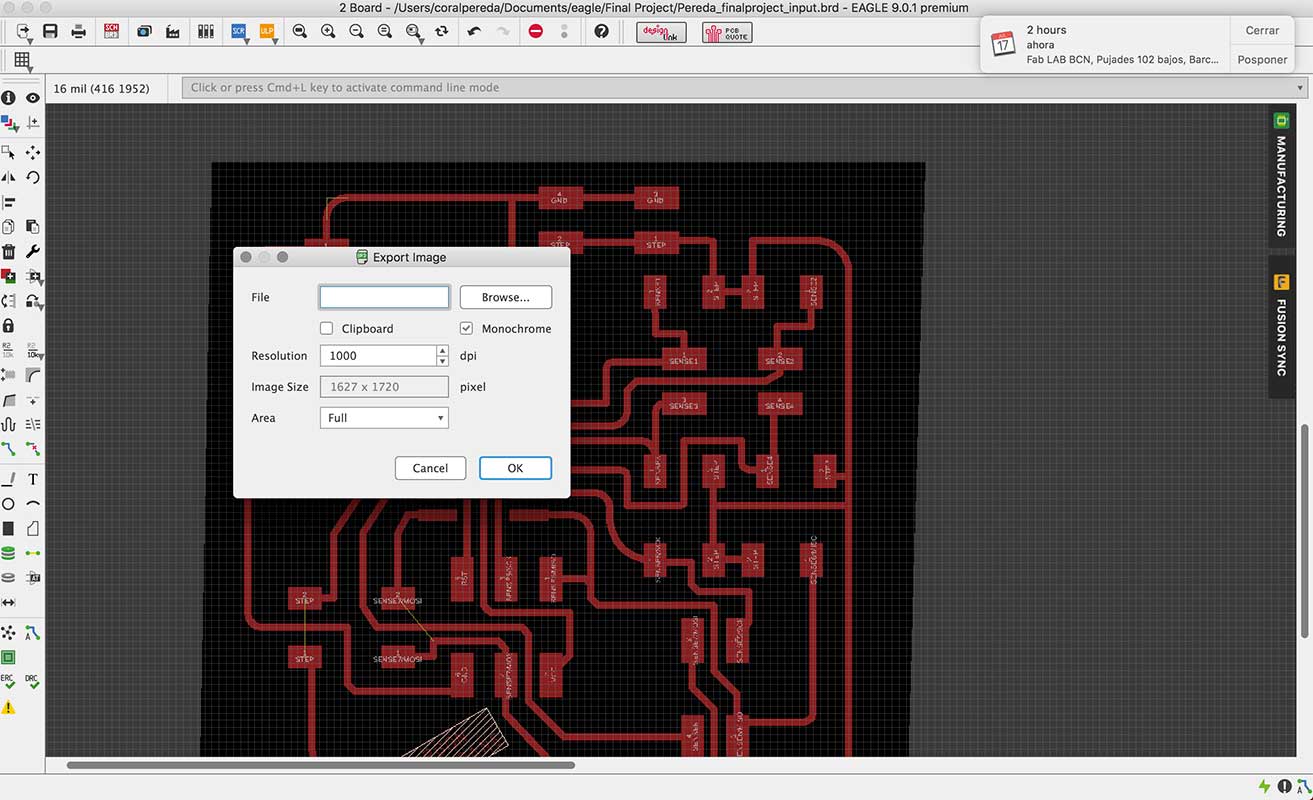
Task: Click the Browse... button
Action: 506,297
